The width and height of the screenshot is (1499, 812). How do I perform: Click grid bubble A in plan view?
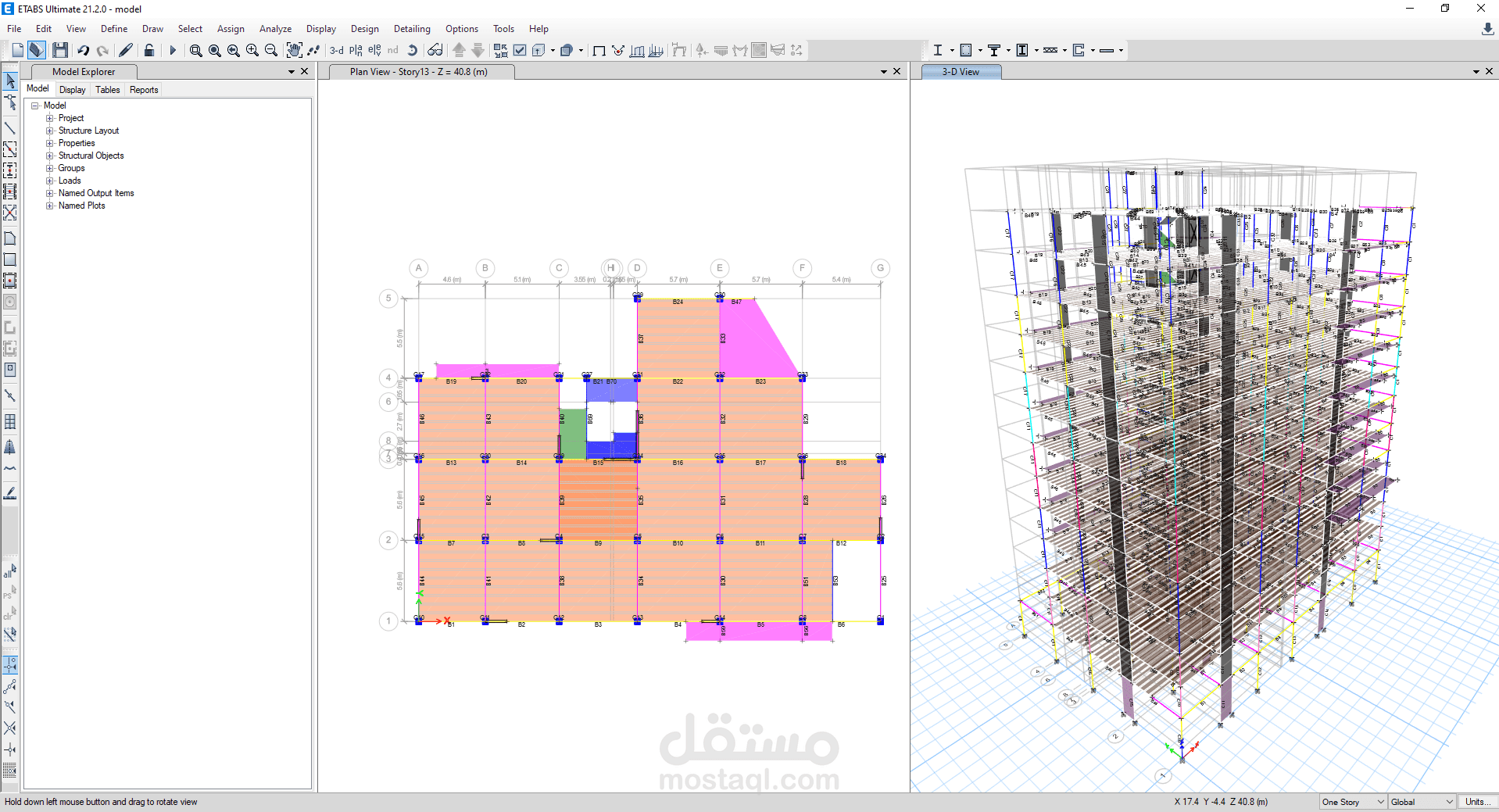(419, 268)
